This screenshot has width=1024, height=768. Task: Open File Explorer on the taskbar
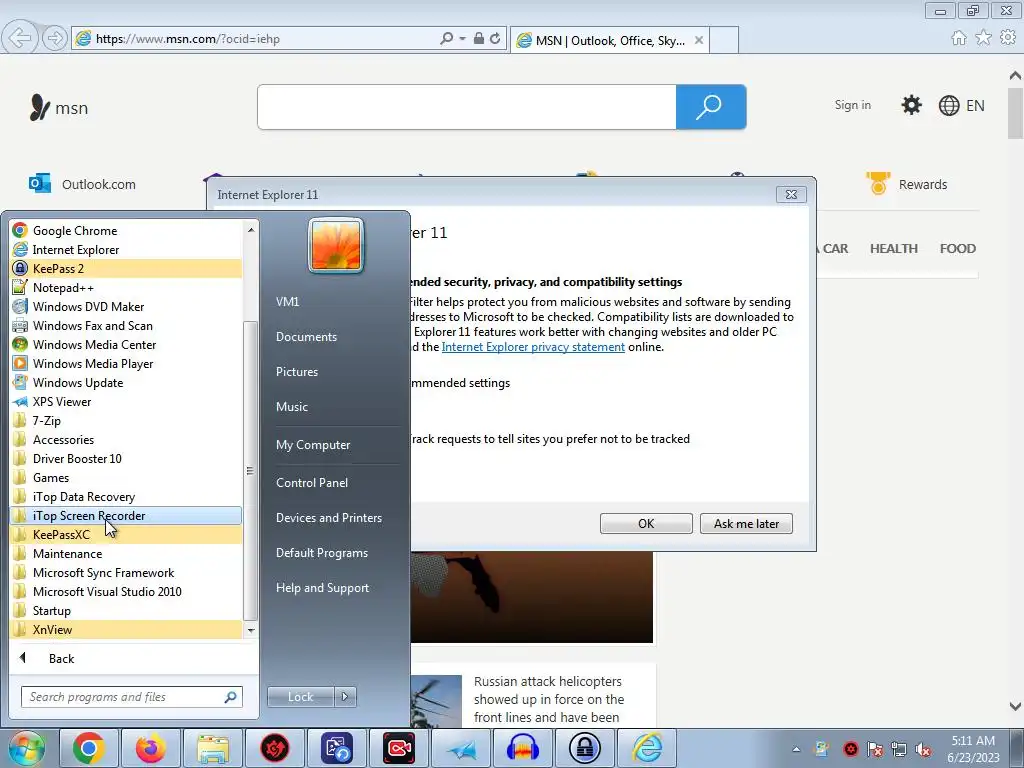(x=213, y=748)
